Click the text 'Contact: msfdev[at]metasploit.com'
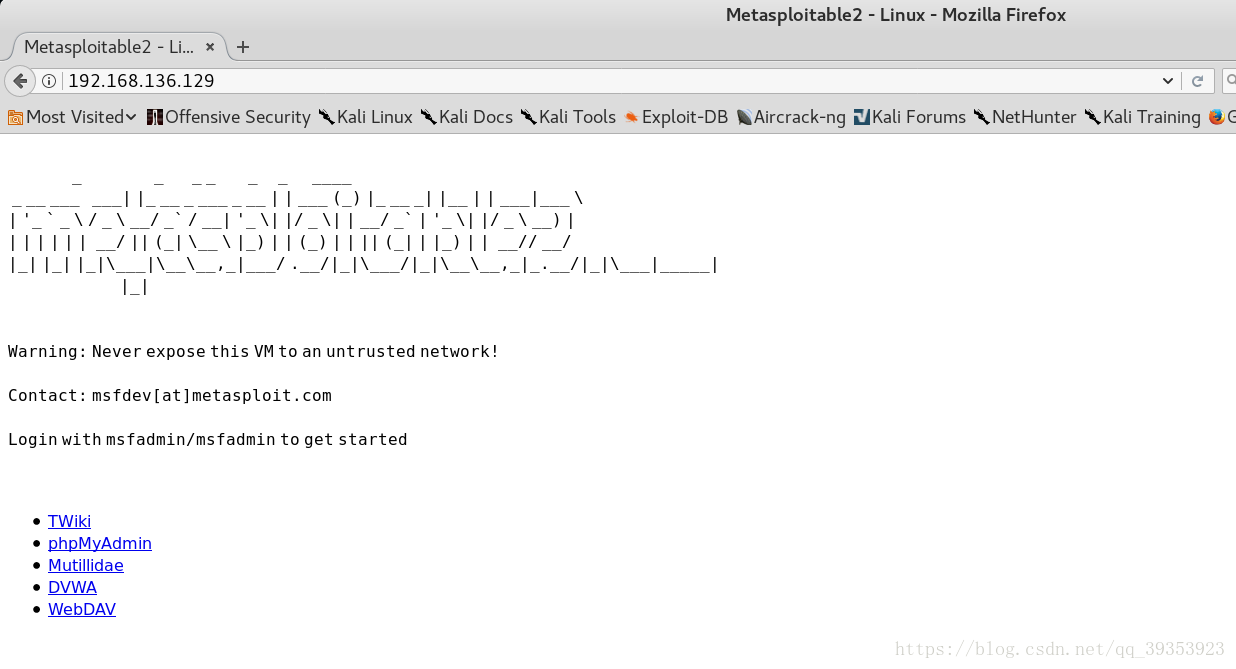Screen dimensions: 1236x669 tap(170, 395)
